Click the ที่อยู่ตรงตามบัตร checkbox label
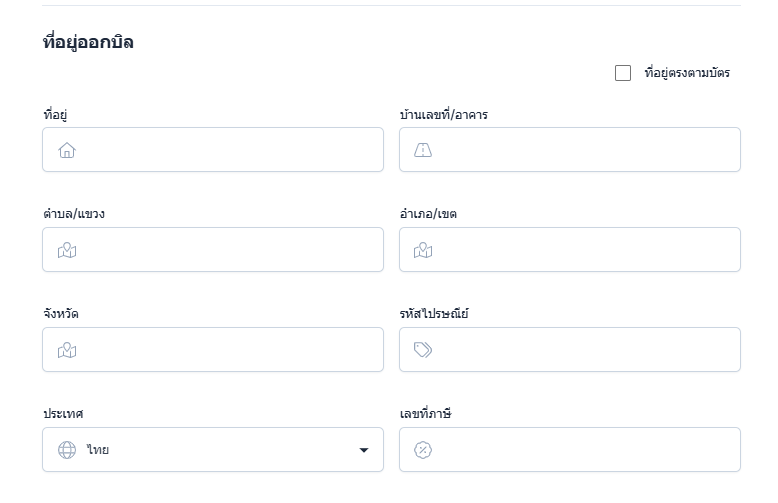Viewport: 778px width, 503px height. pos(687,73)
